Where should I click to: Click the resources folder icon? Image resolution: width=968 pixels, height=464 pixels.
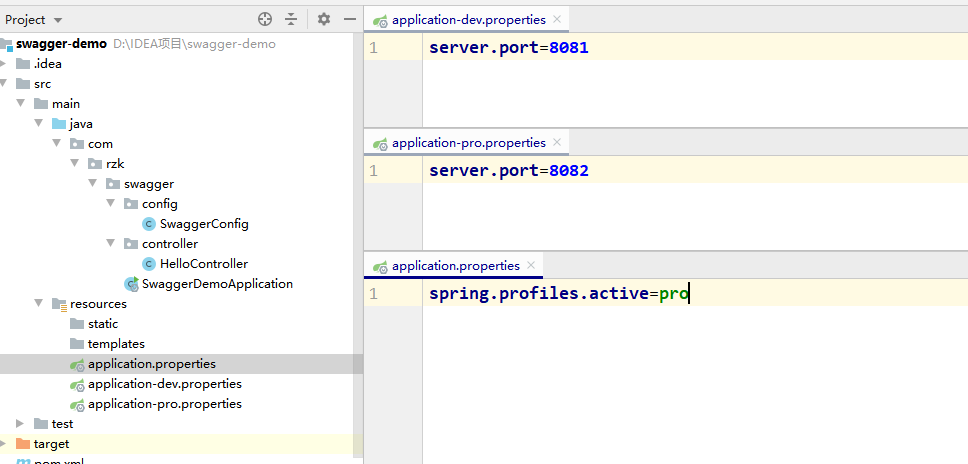click(x=59, y=304)
